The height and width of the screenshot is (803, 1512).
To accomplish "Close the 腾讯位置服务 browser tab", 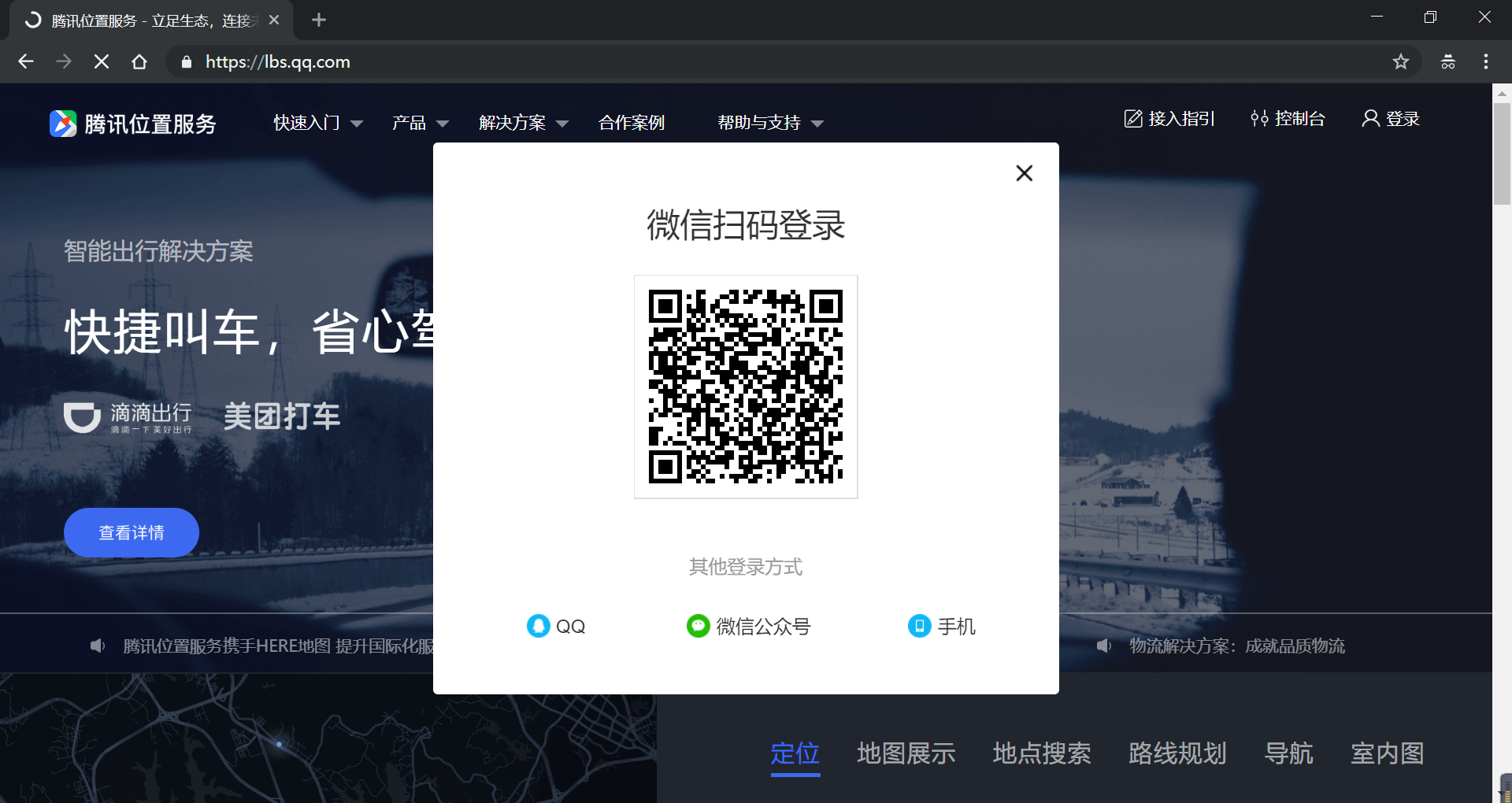I will [274, 20].
